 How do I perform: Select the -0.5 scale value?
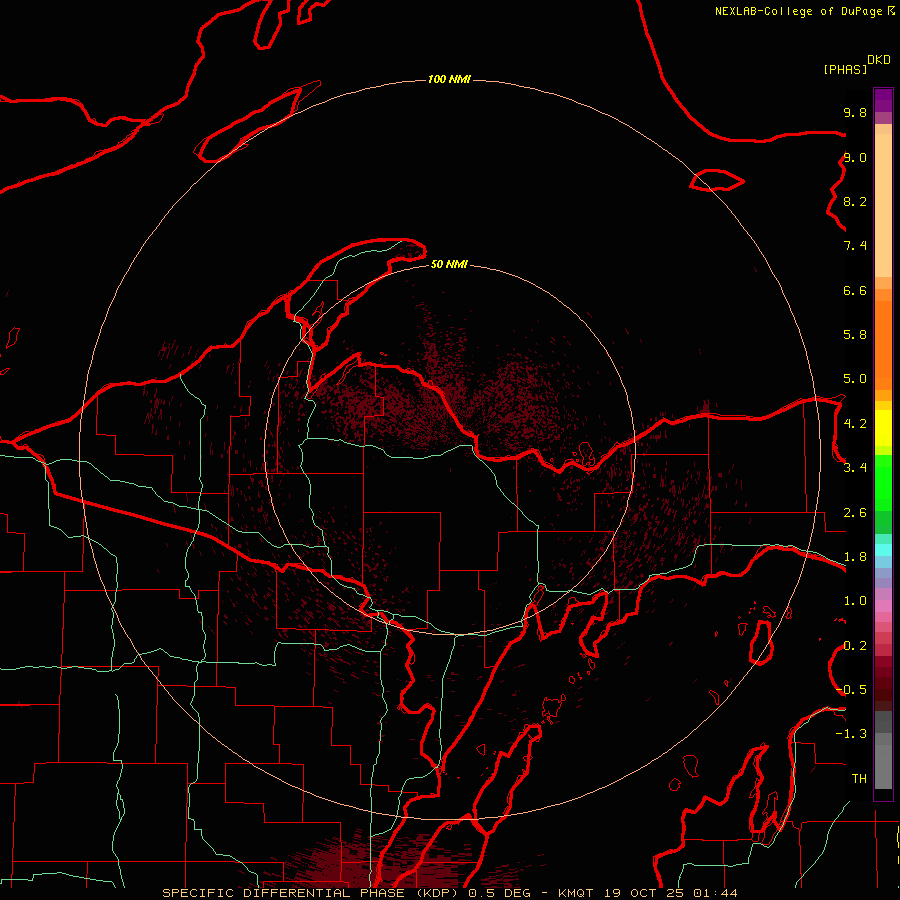pyautogui.click(x=851, y=690)
